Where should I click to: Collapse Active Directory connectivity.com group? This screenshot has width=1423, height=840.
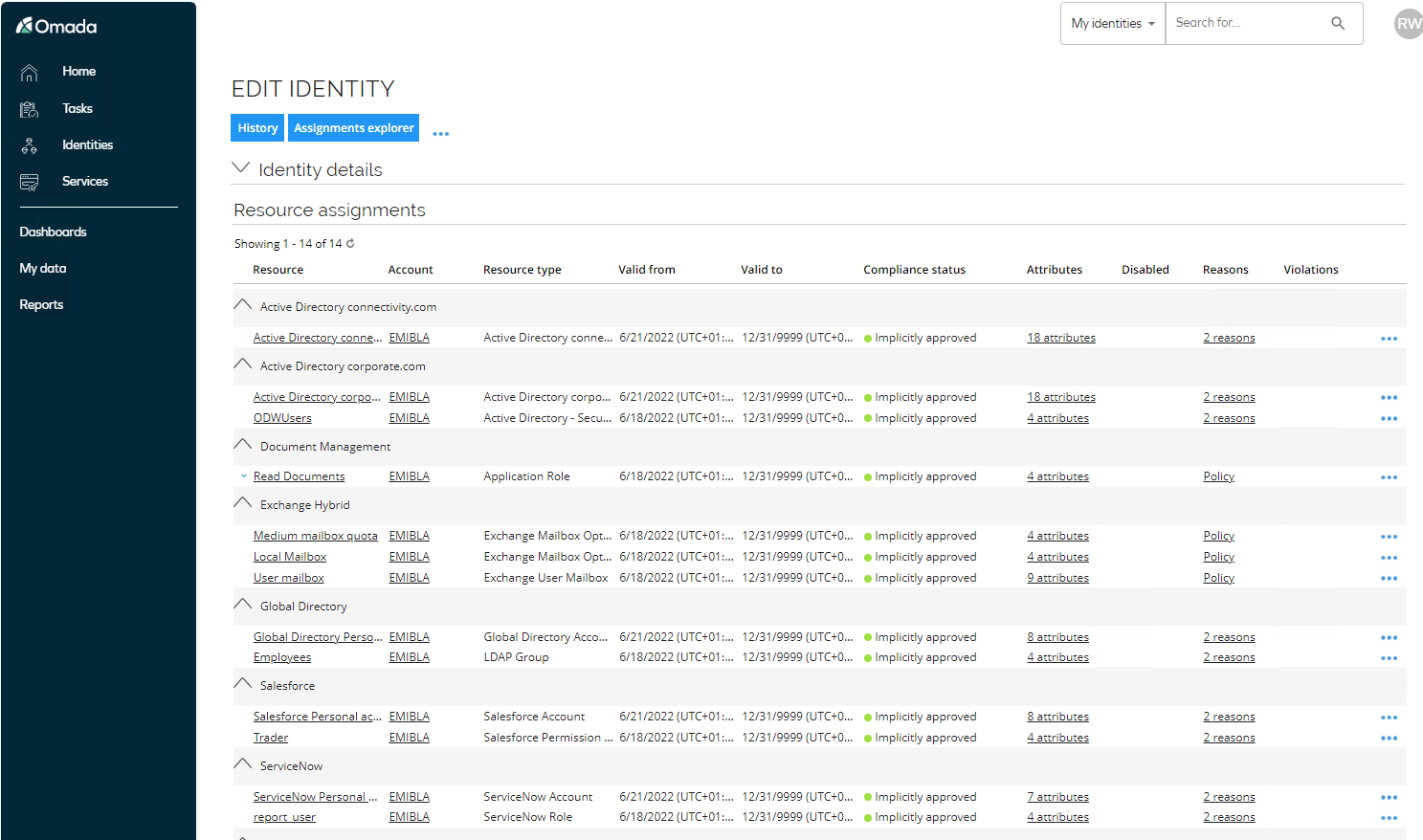(243, 305)
